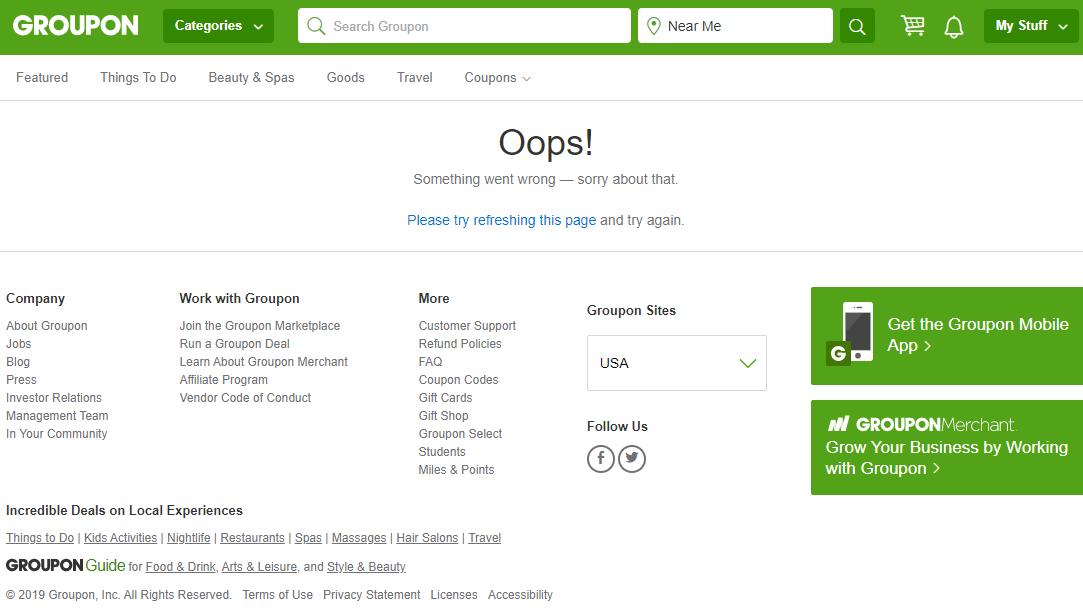Open the Spas footer link
Screen dimensions: 1083x616
coord(308,538)
